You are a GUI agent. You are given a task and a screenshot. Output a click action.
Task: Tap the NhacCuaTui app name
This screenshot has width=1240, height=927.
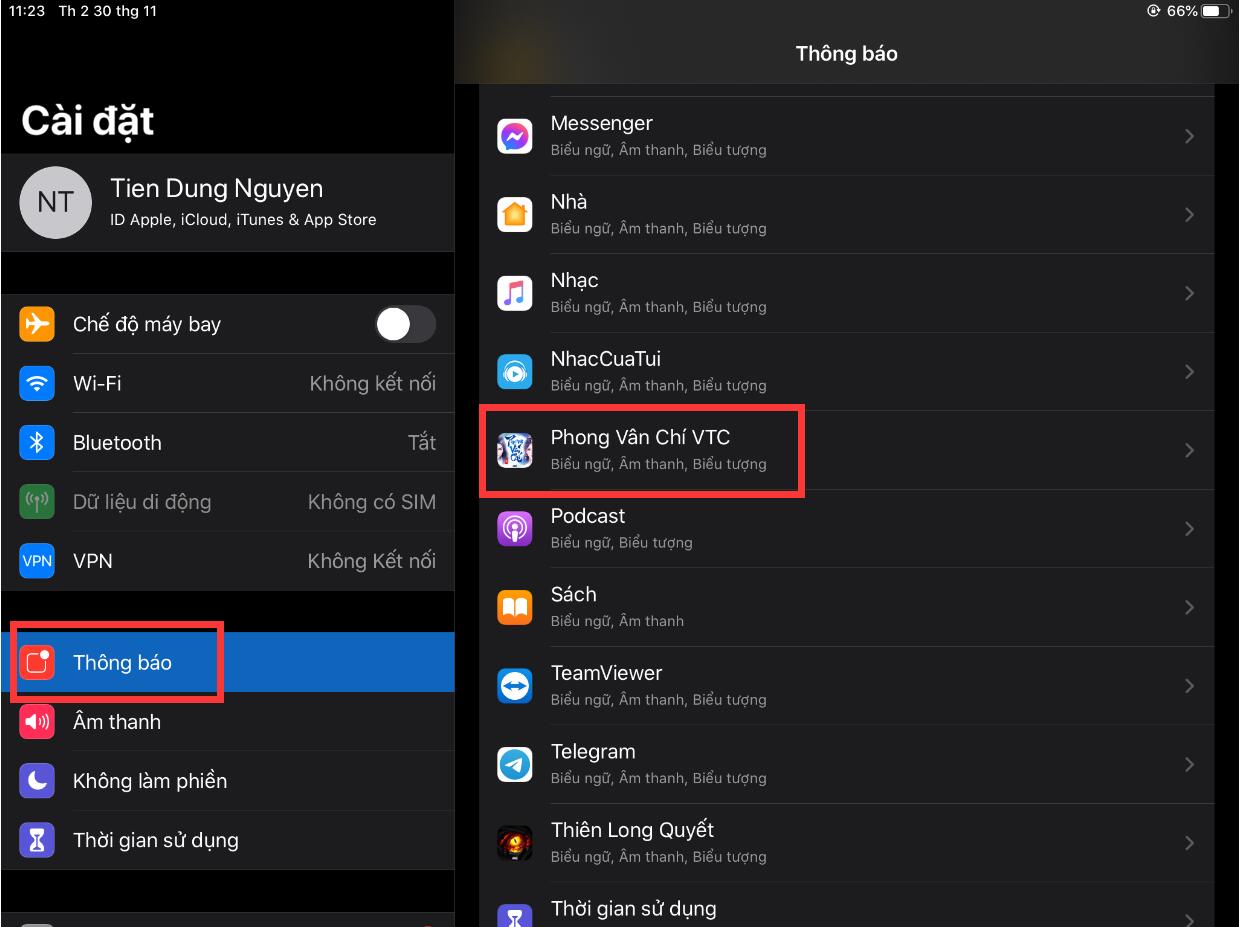click(x=605, y=359)
